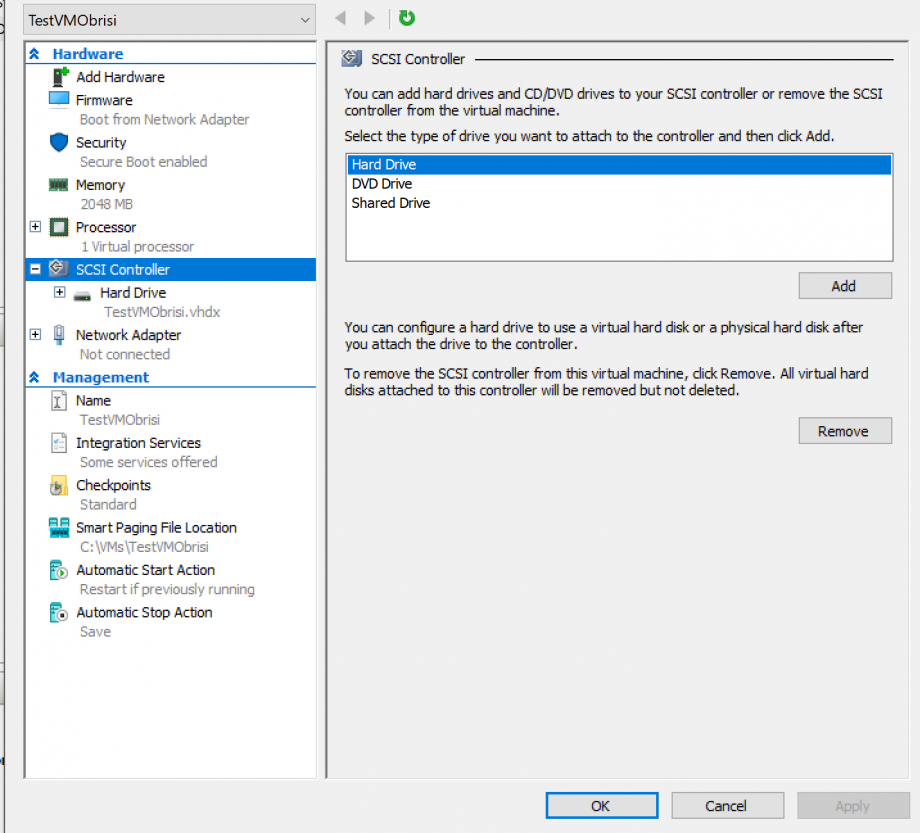The image size is (920, 833).
Task: Click the green refresh icon in toolbar
Action: pos(406,18)
